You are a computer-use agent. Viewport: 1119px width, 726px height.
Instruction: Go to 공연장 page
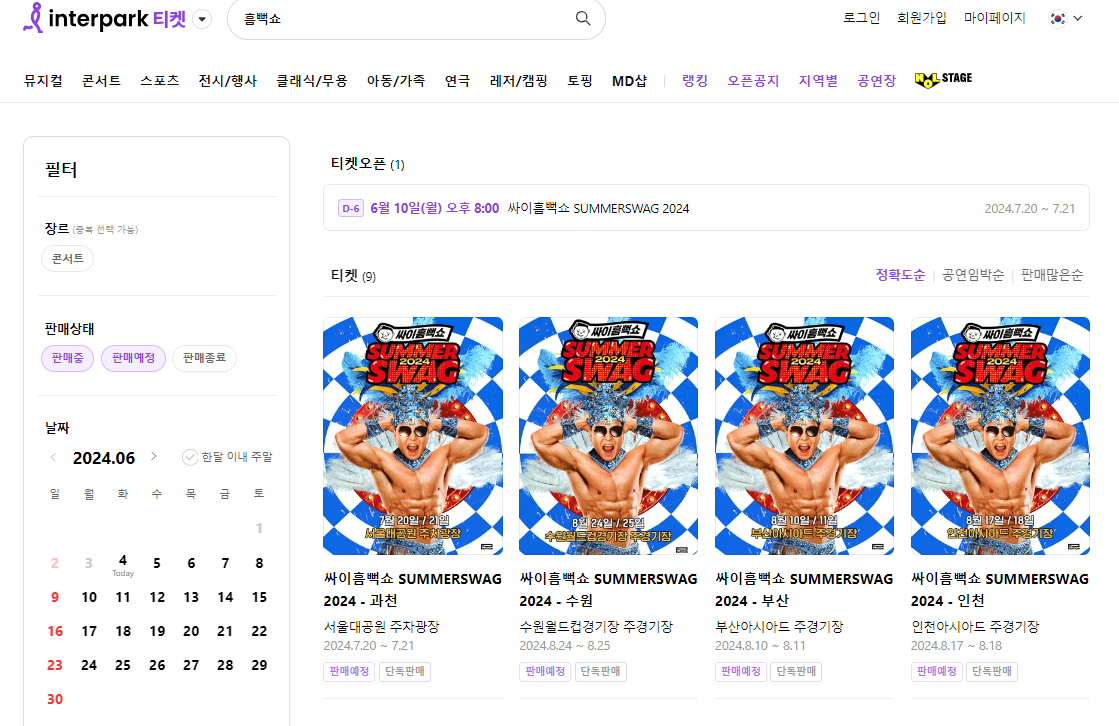click(876, 81)
